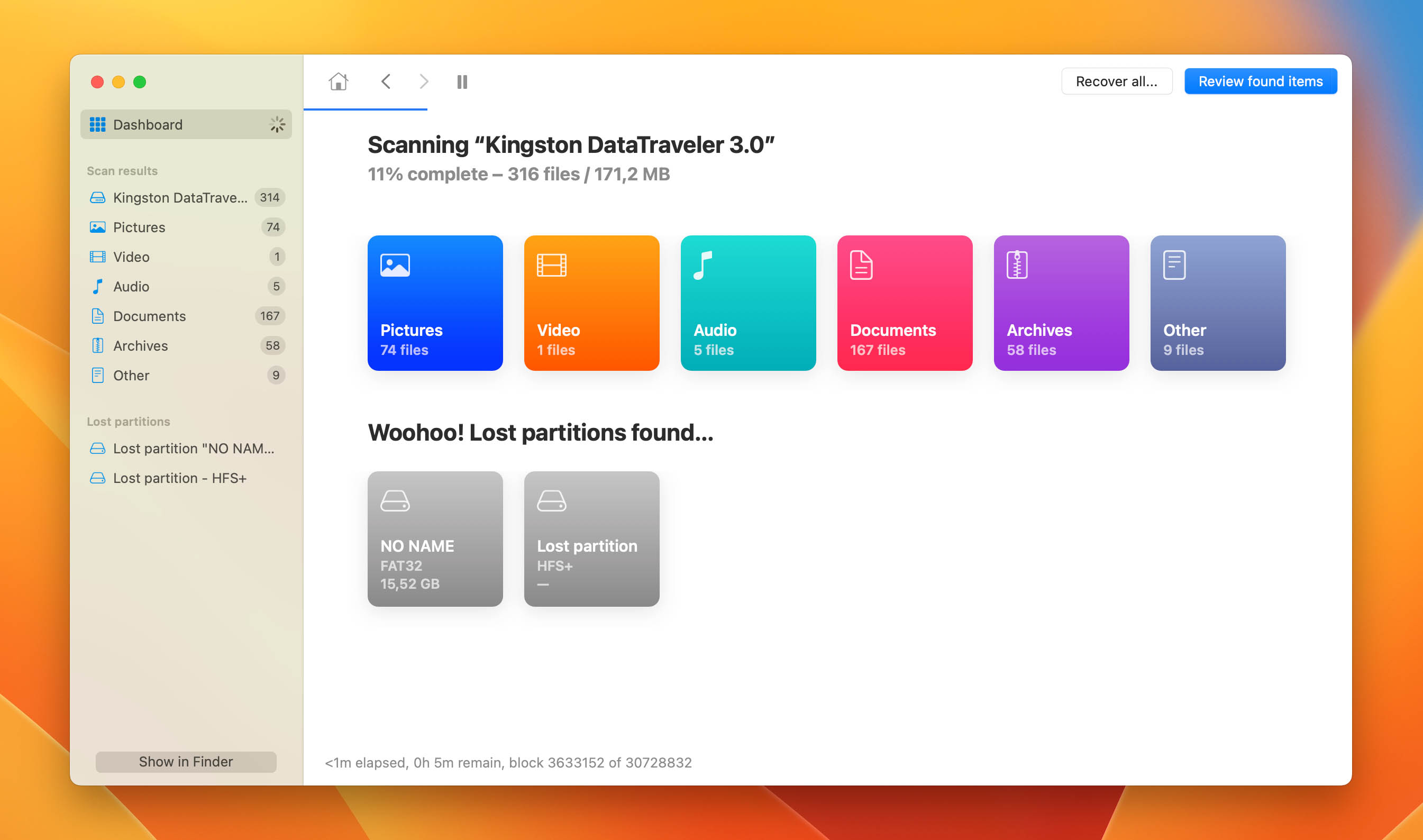The height and width of the screenshot is (840, 1423).
Task: Navigate back with the left chevron
Action: [x=386, y=81]
